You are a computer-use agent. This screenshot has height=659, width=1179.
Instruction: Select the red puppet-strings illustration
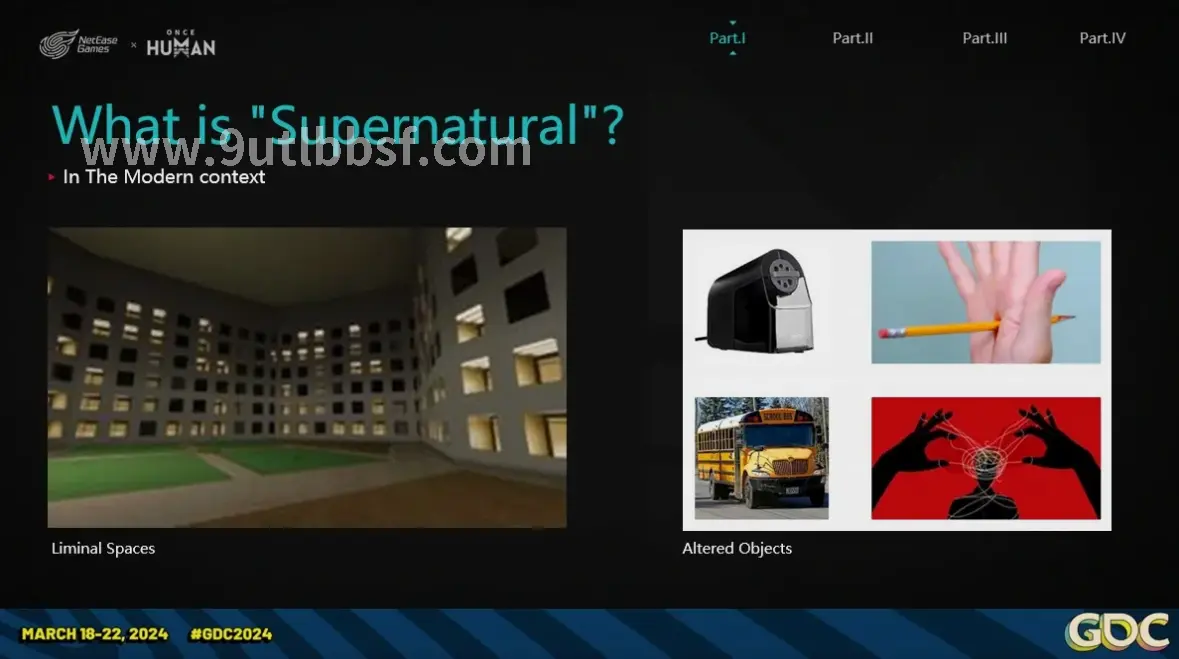[985, 458]
